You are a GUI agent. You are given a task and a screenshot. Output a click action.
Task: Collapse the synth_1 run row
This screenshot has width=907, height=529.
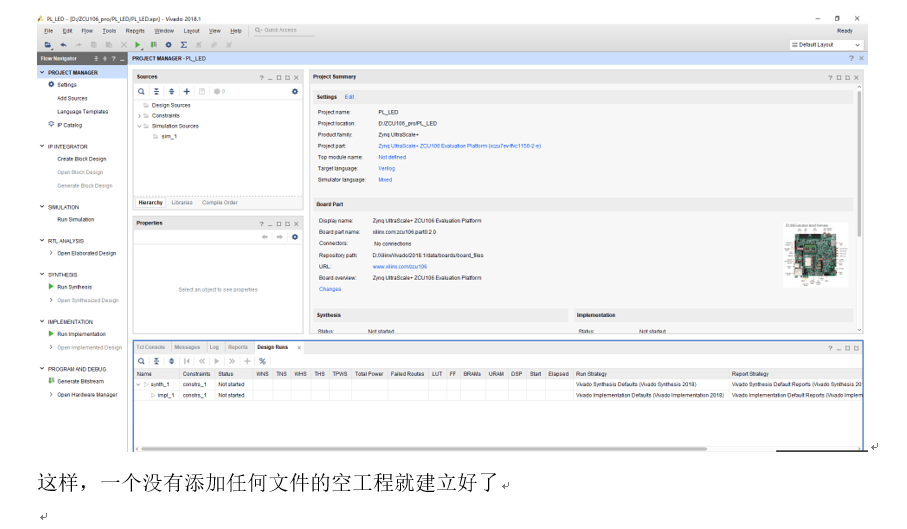[138, 384]
